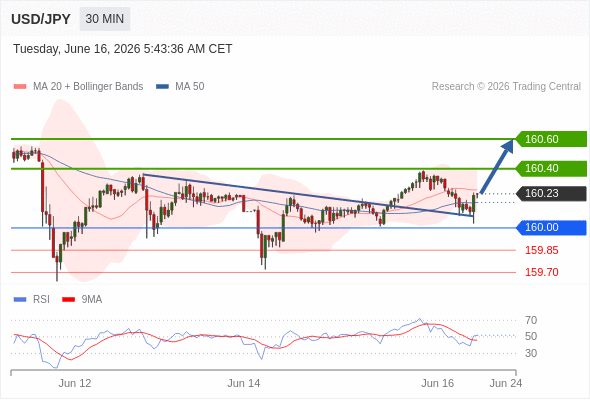This screenshot has height=400, width=590.
Task: Click the chart date and time text
Action: click(123, 49)
